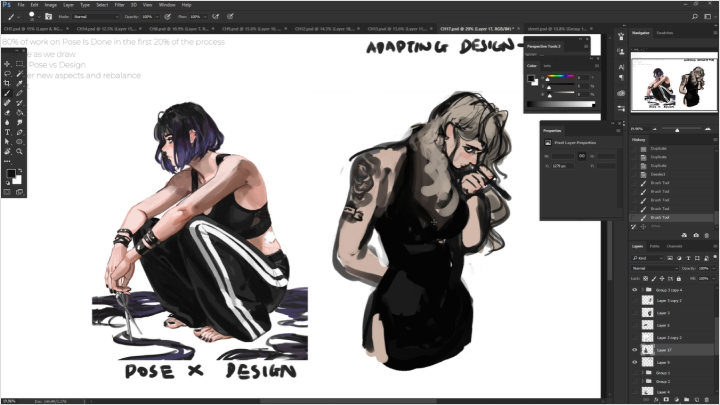This screenshot has height=405, width=720.
Task: Toggle lock all icon in Layers panel
Action: [679, 279]
